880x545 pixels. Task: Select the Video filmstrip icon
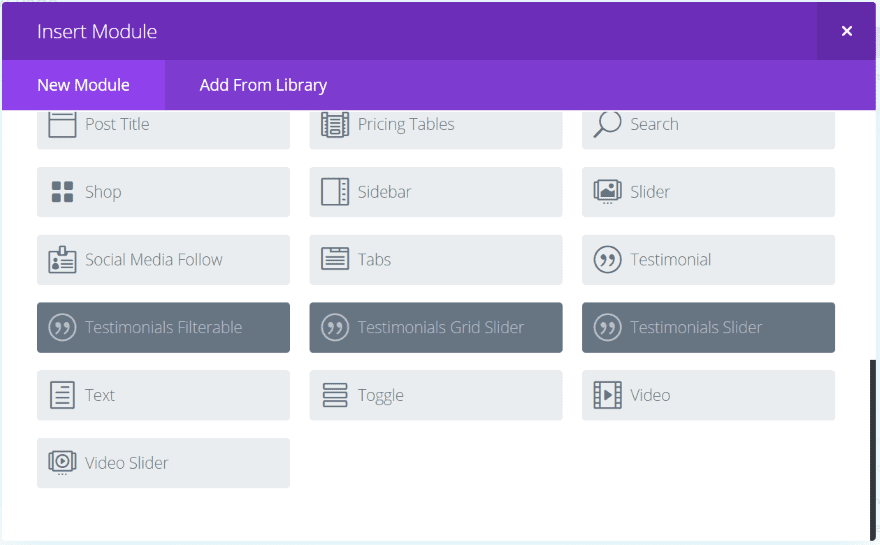point(607,395)
